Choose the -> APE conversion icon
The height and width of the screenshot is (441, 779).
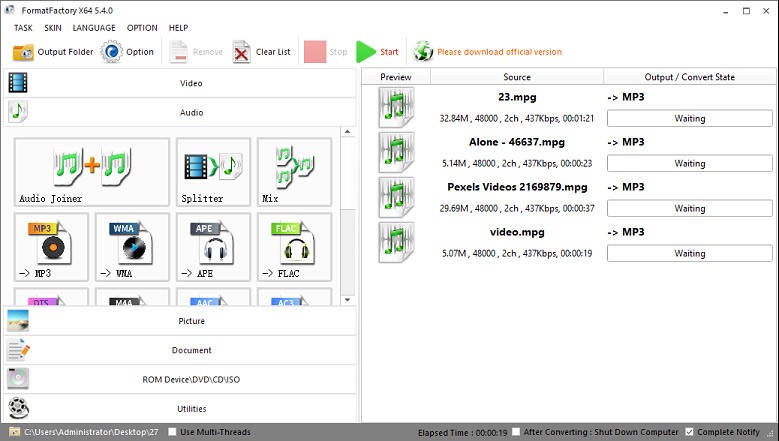[x=213, y=247]
